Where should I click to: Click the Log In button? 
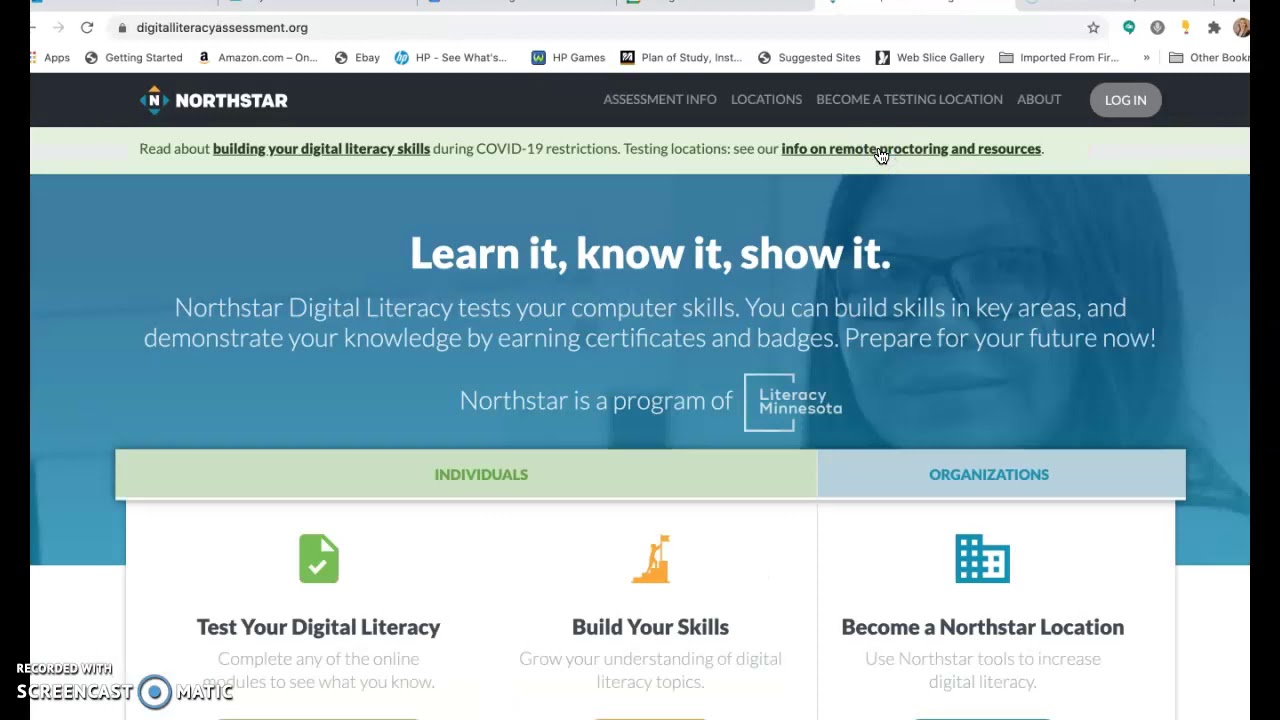pyautogui.click(x=1125, y=100)
